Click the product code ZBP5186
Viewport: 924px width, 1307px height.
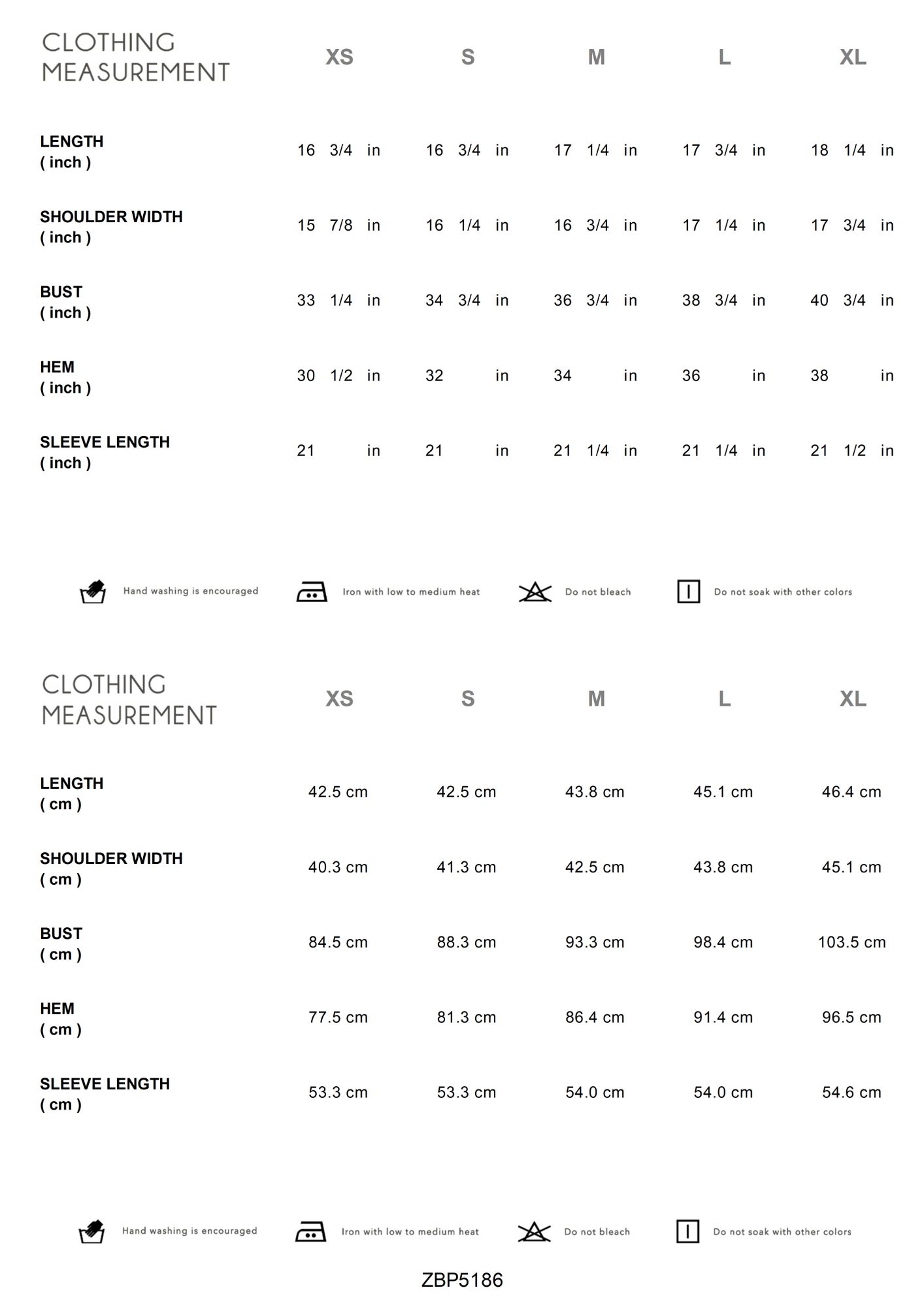click(462, 1280)
